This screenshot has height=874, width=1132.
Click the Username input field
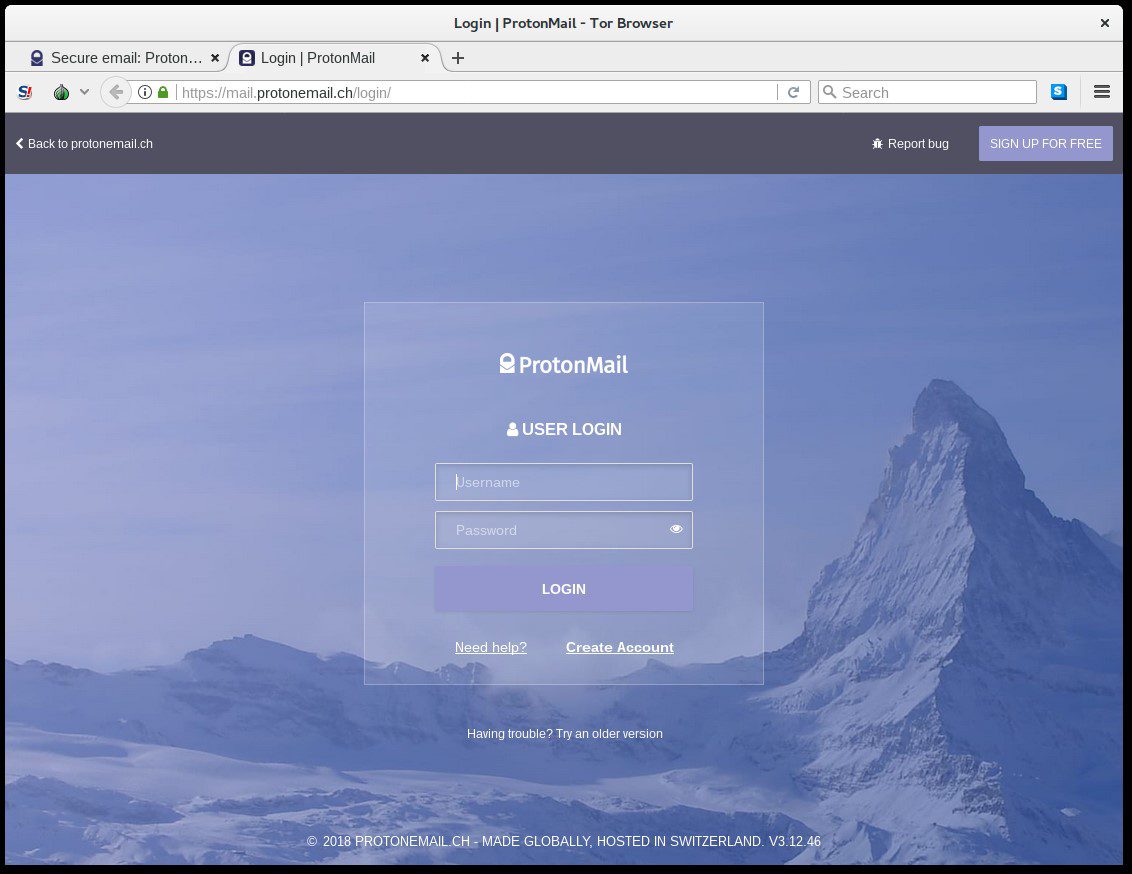pos(563,481)
